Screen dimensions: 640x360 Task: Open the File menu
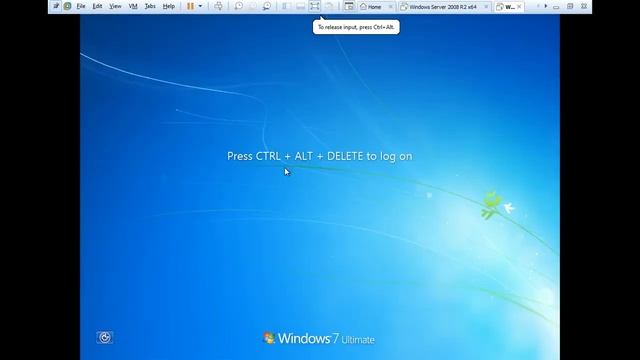[x=81, y=6]
